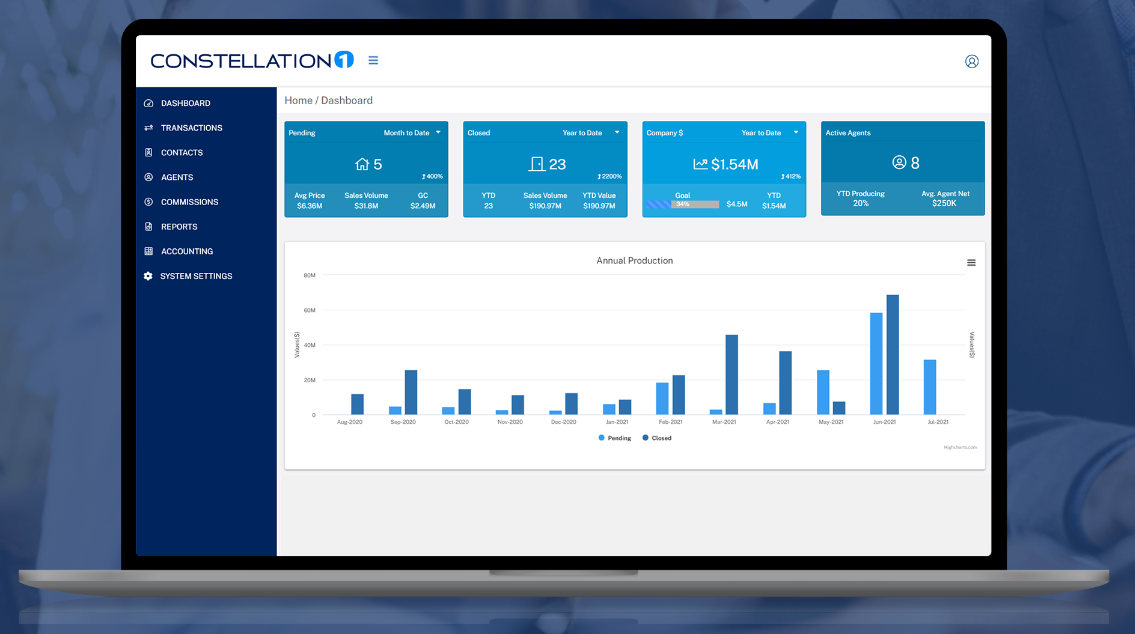1135x634 pixels.
Task: Click the hamburger menu next to the logo
Action: [373, 60]
